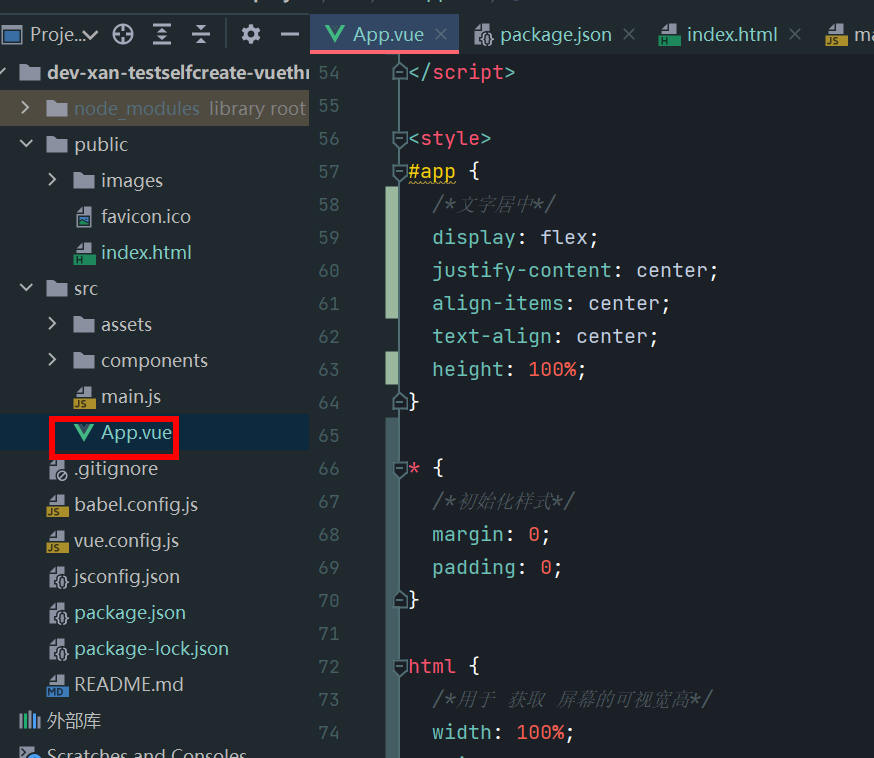Click the Markdown icon next to README.md

pyautogui.click(x=57, y=684)
